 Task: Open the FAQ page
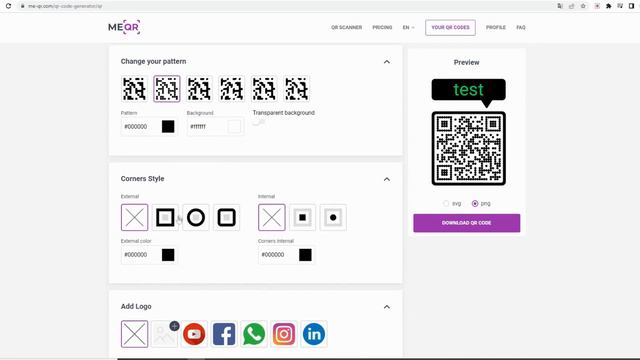pyautogui.click(x=521, y=27)
